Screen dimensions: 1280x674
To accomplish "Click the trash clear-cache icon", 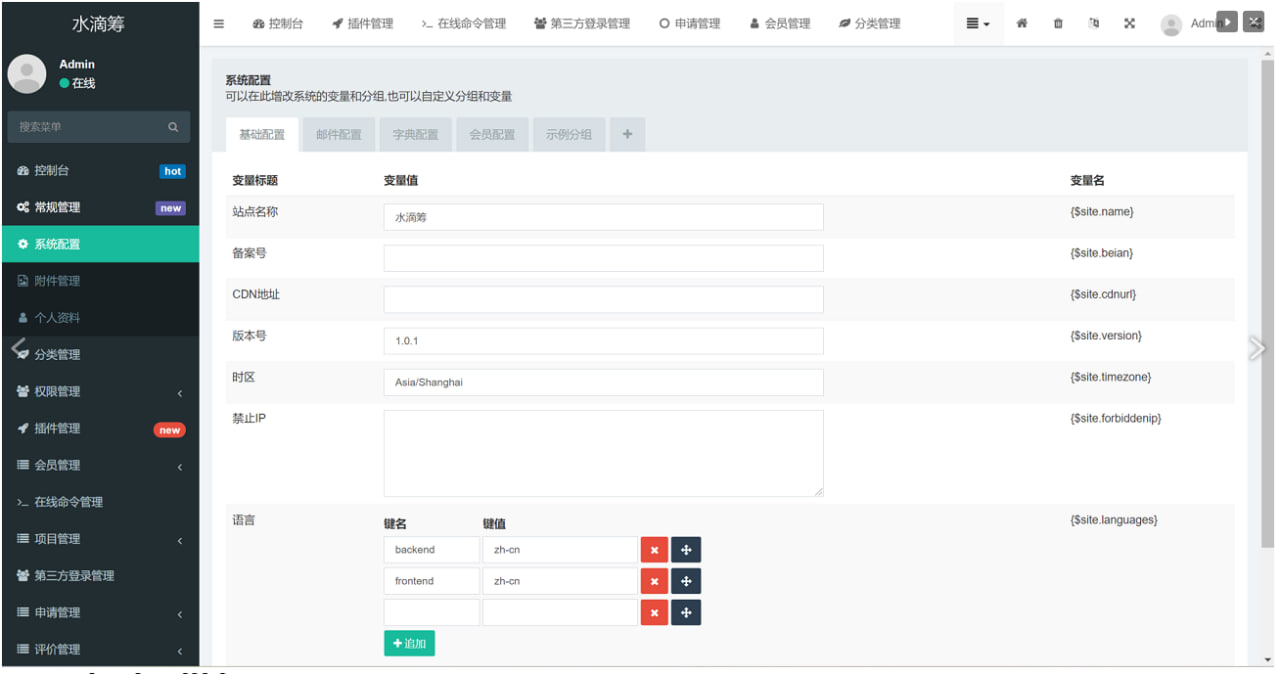I will tap(1058, 24).
